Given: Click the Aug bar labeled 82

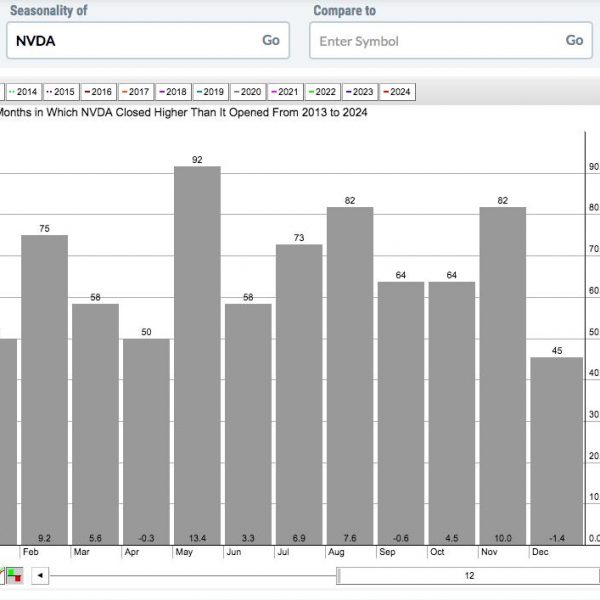Looking at the screenshot, I should pos(350,376).
